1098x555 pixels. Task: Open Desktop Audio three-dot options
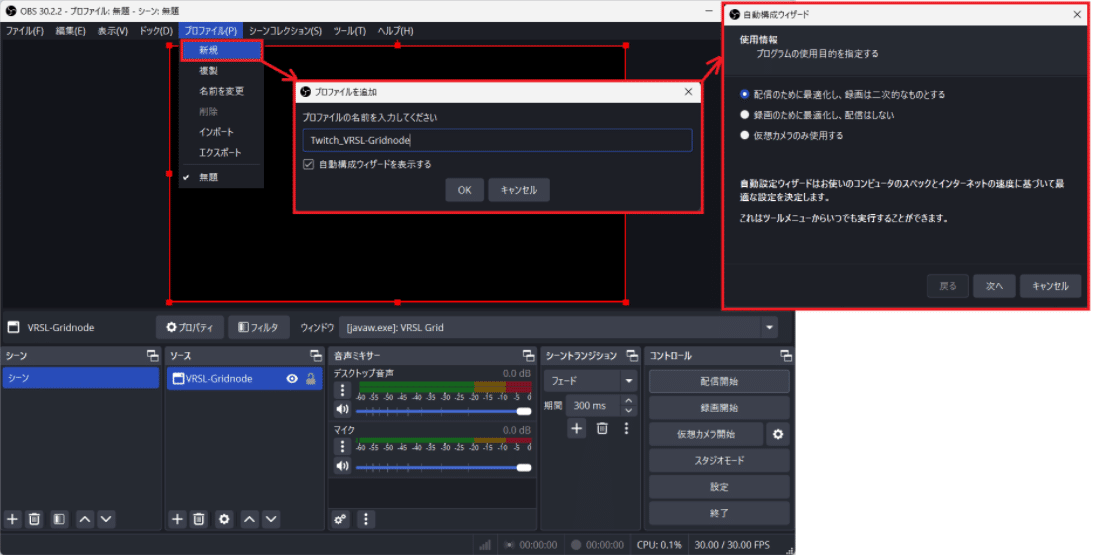[342, 390]
